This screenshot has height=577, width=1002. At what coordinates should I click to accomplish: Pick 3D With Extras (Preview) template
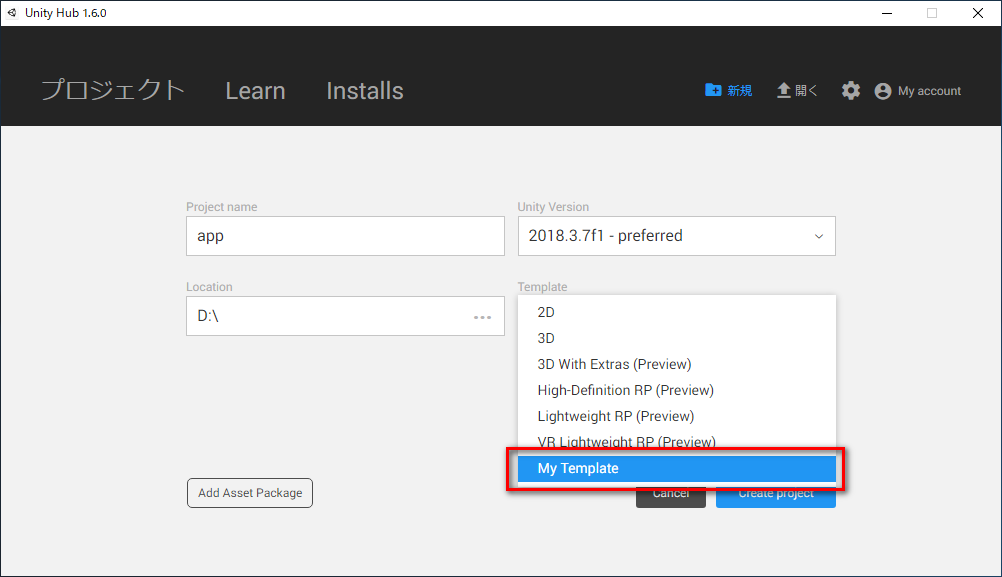point(677,364)
